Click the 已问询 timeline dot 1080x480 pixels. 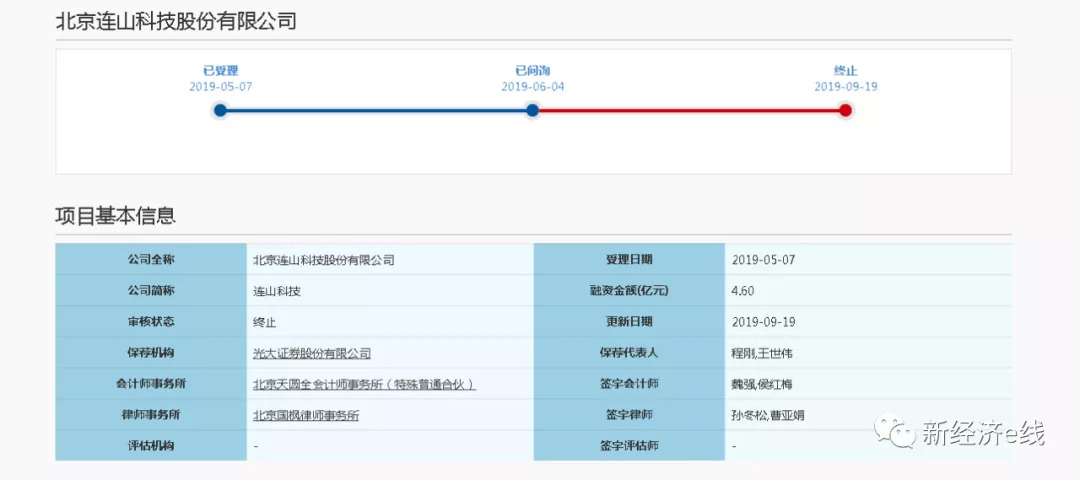[532, 110]
